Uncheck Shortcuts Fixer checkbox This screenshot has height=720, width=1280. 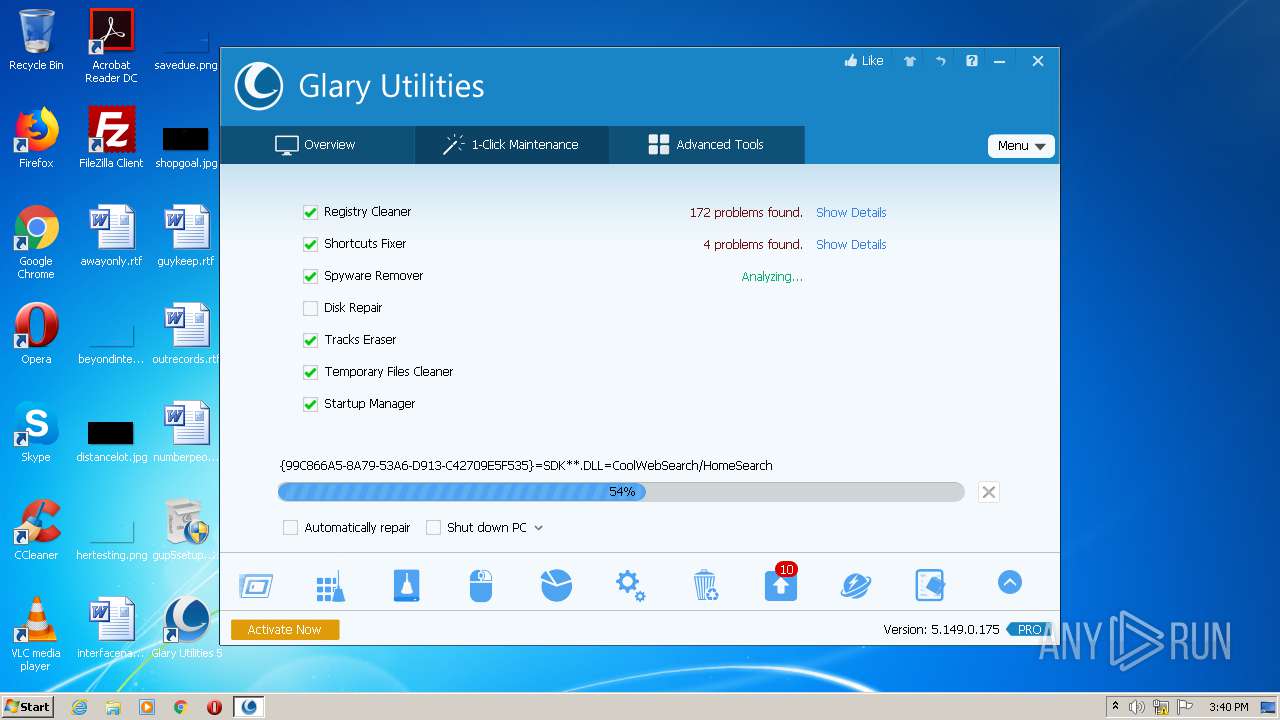[310, 244]
